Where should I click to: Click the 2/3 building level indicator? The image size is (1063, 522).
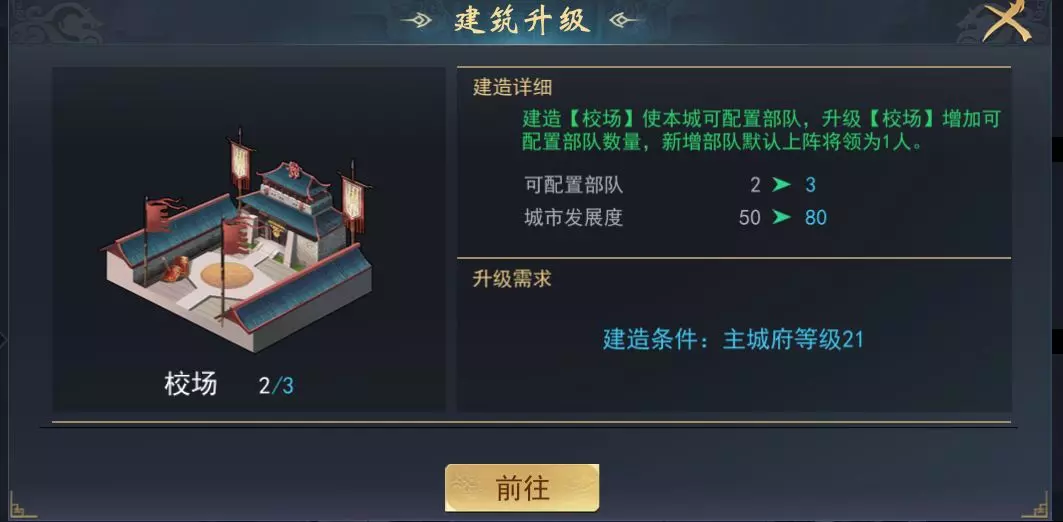[x=276, y=385]
